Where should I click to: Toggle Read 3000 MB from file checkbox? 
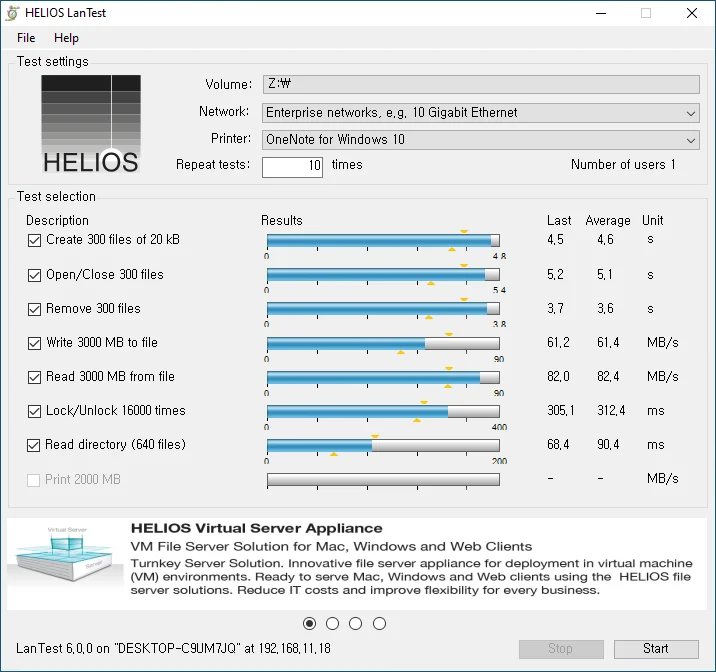coord(34,377)
